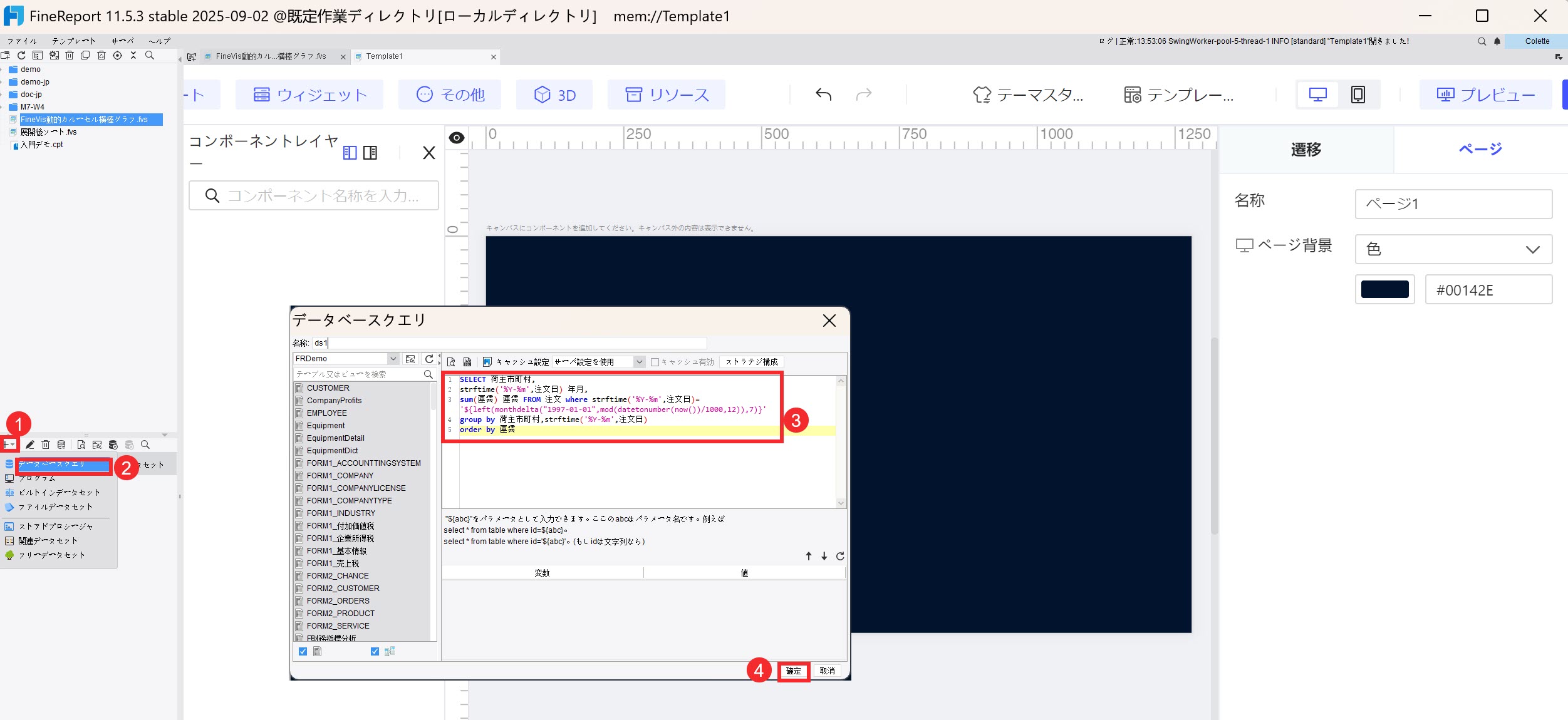Uncheck the table list checkbox below tables
Image resolution: width=1568 pixels, height=720 pixels.
point(303,651)
